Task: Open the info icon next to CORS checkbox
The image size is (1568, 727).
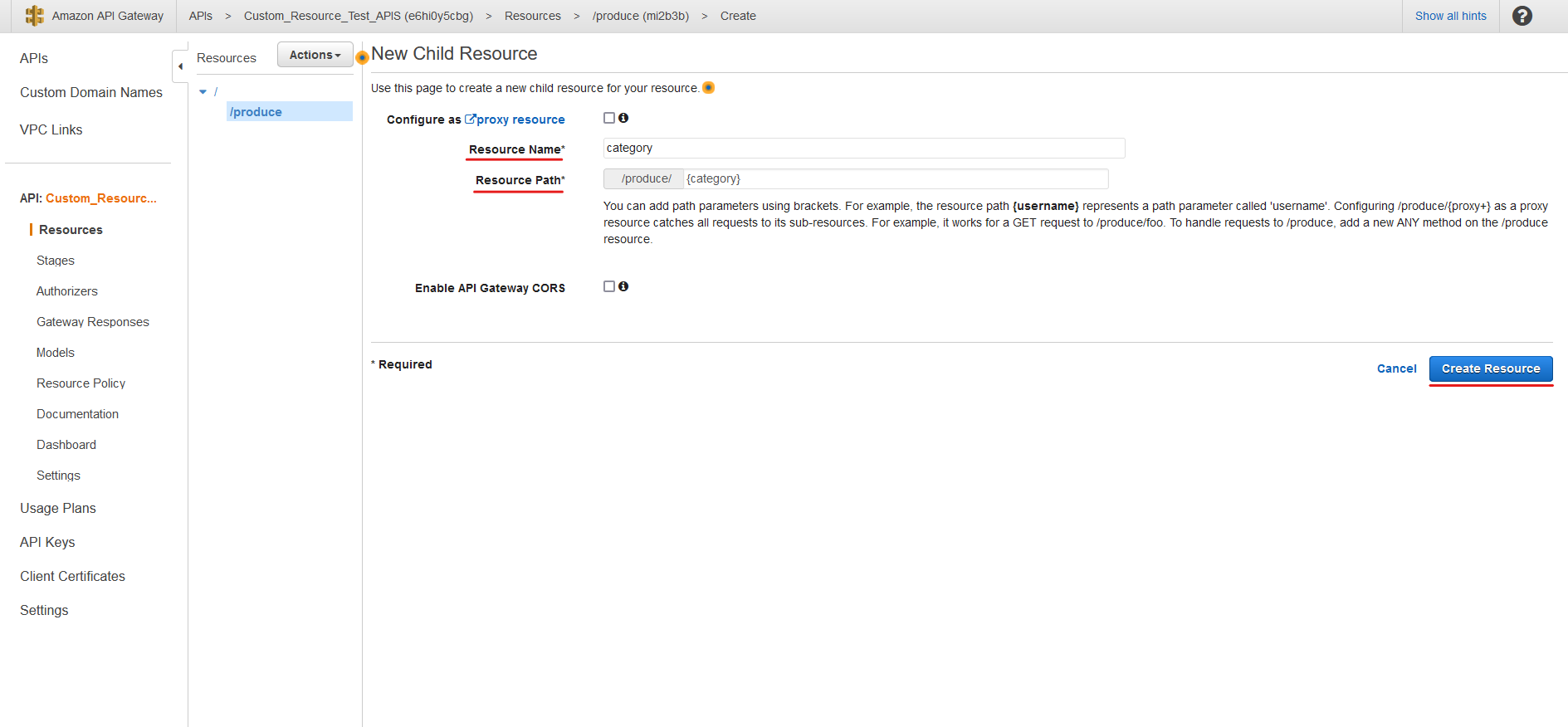Action: (x=623, y=286)
